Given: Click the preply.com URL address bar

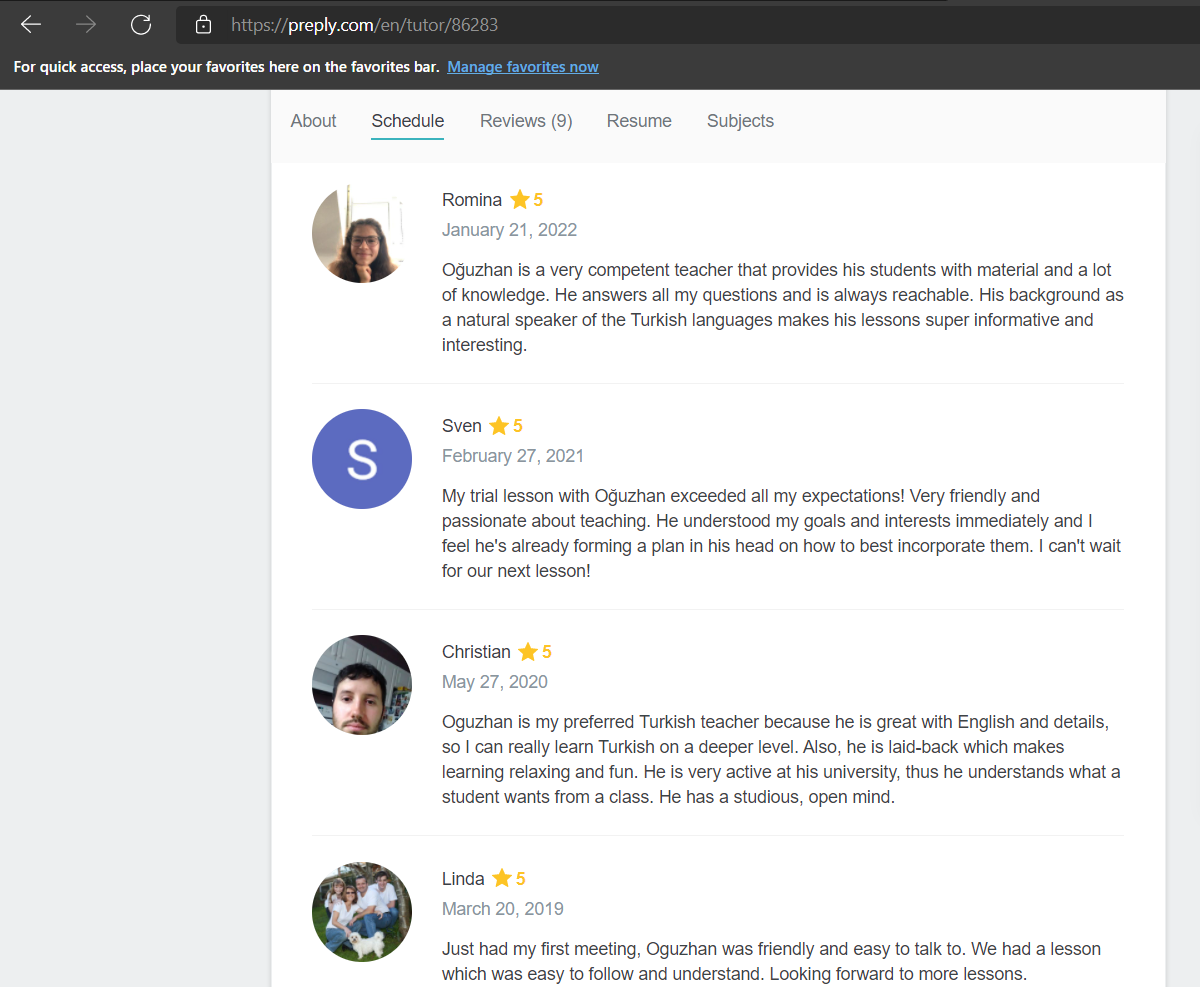Looking at the screenshot, I should [600, 25].
